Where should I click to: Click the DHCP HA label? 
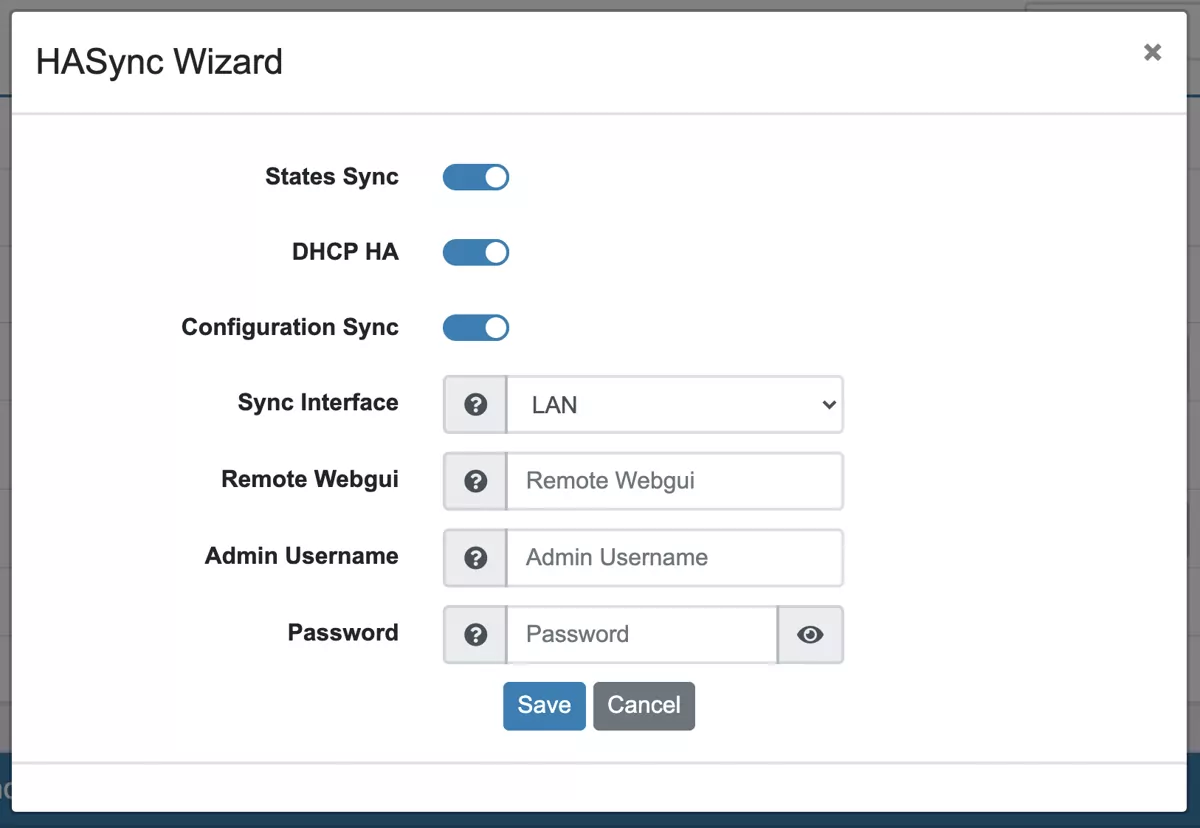tap(345, 252)
